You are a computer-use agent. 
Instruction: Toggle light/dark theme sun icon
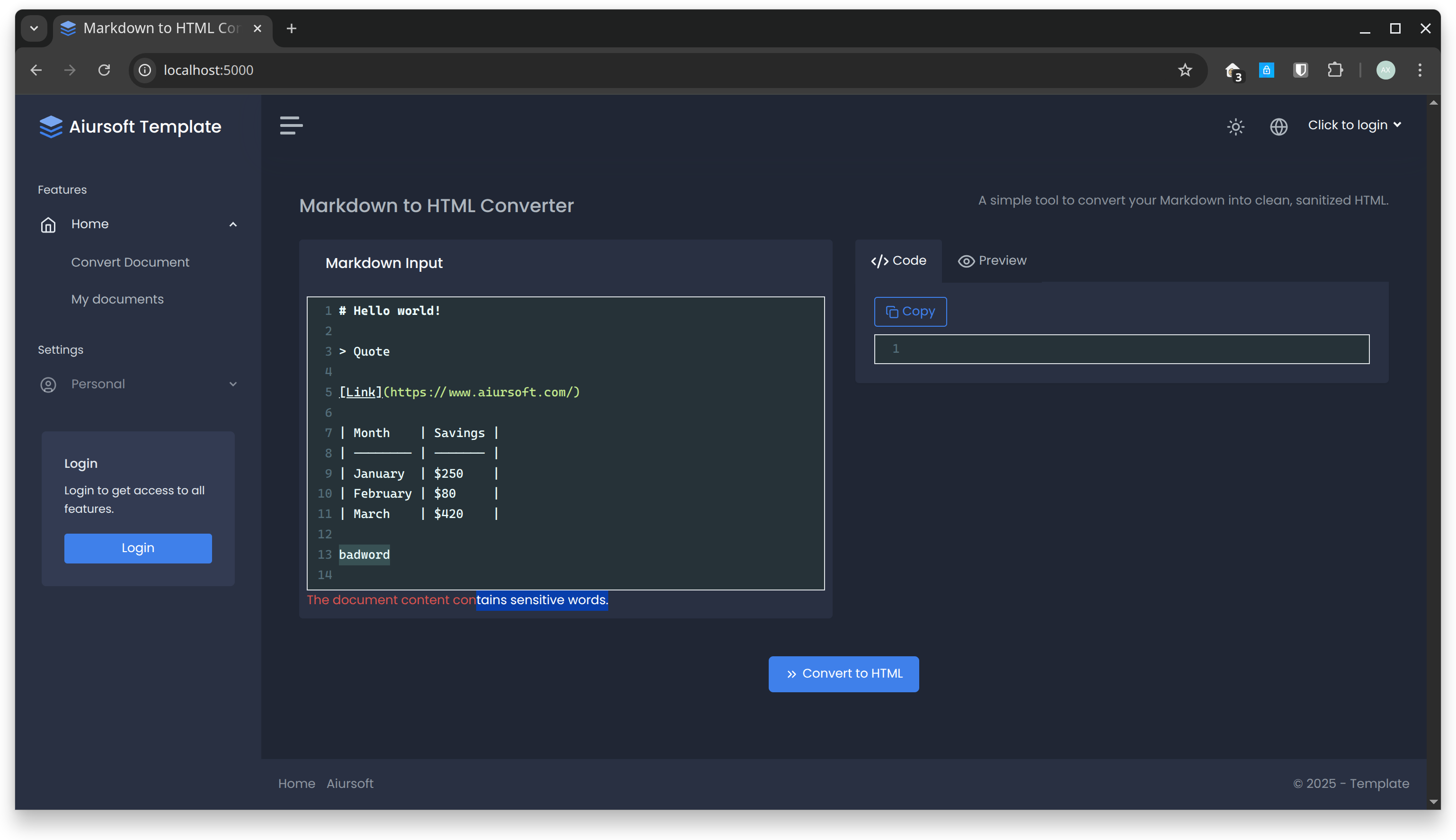[x=1235, y=126]
